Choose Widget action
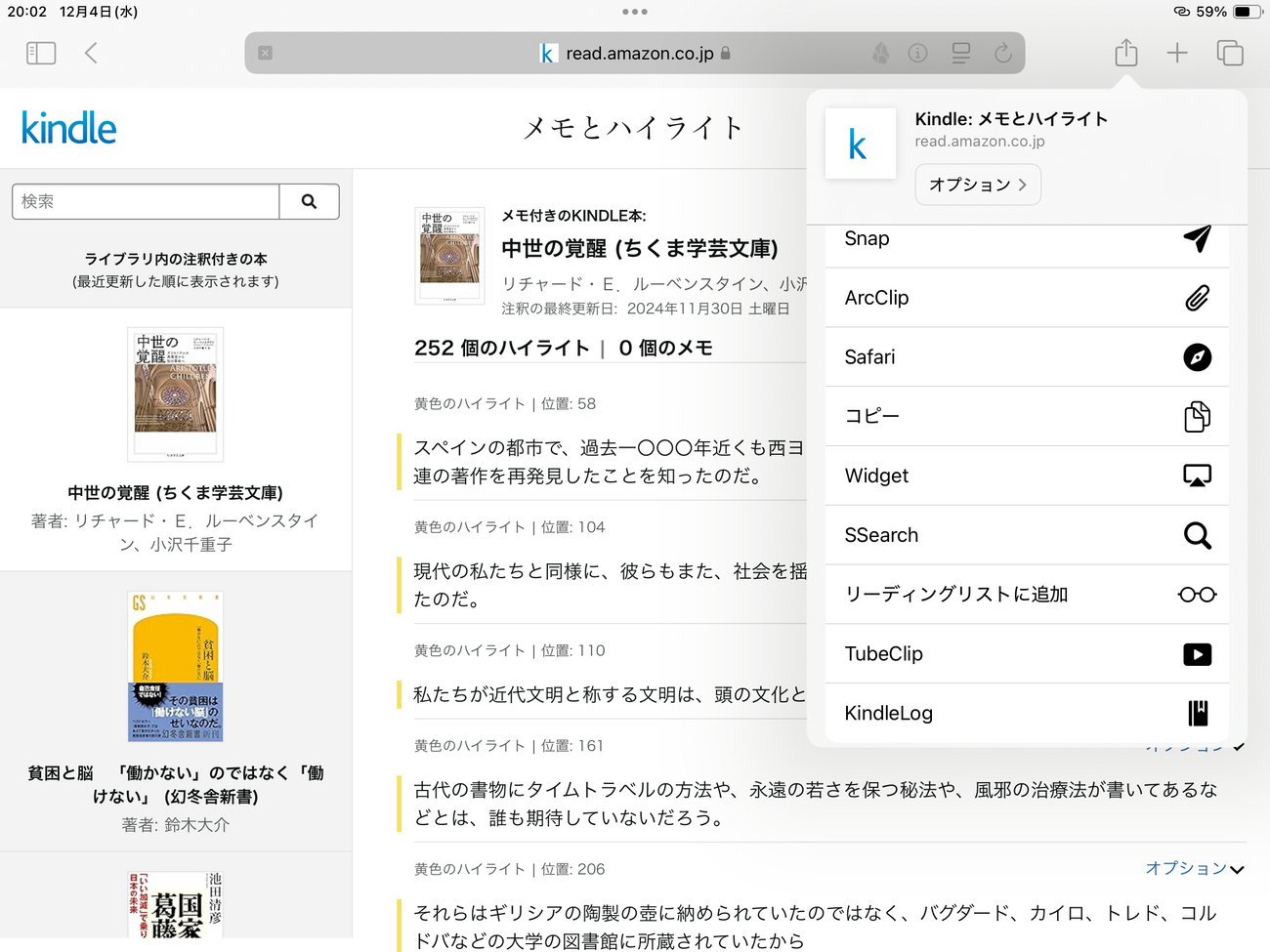The width and height of the screenshot is (1270, 952). [x=1027, y=476]
